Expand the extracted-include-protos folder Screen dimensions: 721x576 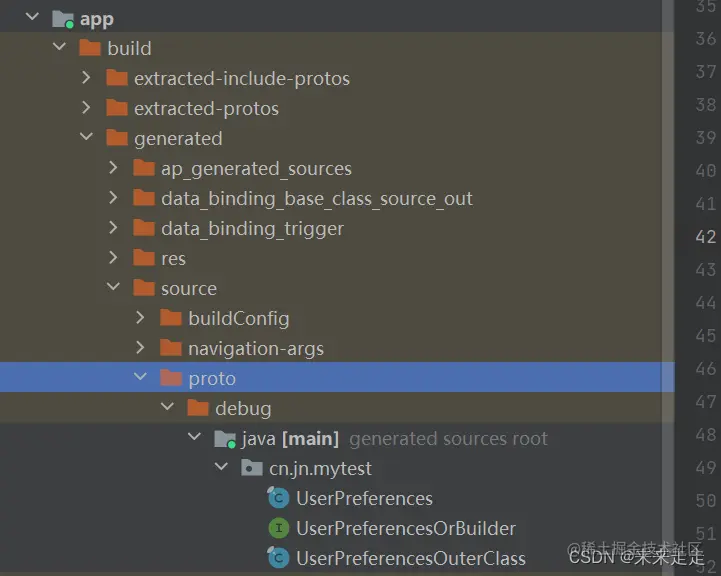coord(86,78)
